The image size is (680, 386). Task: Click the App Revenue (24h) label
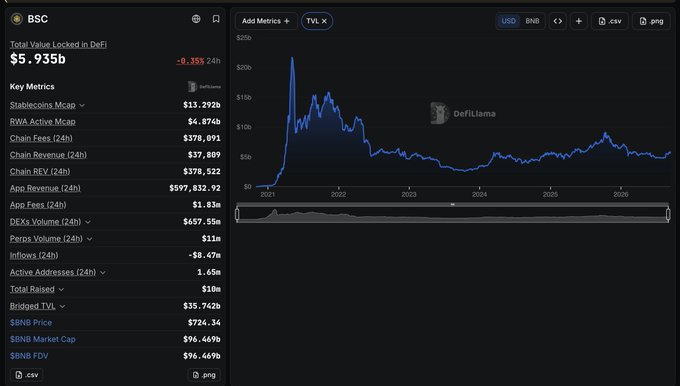click(45, 188)
